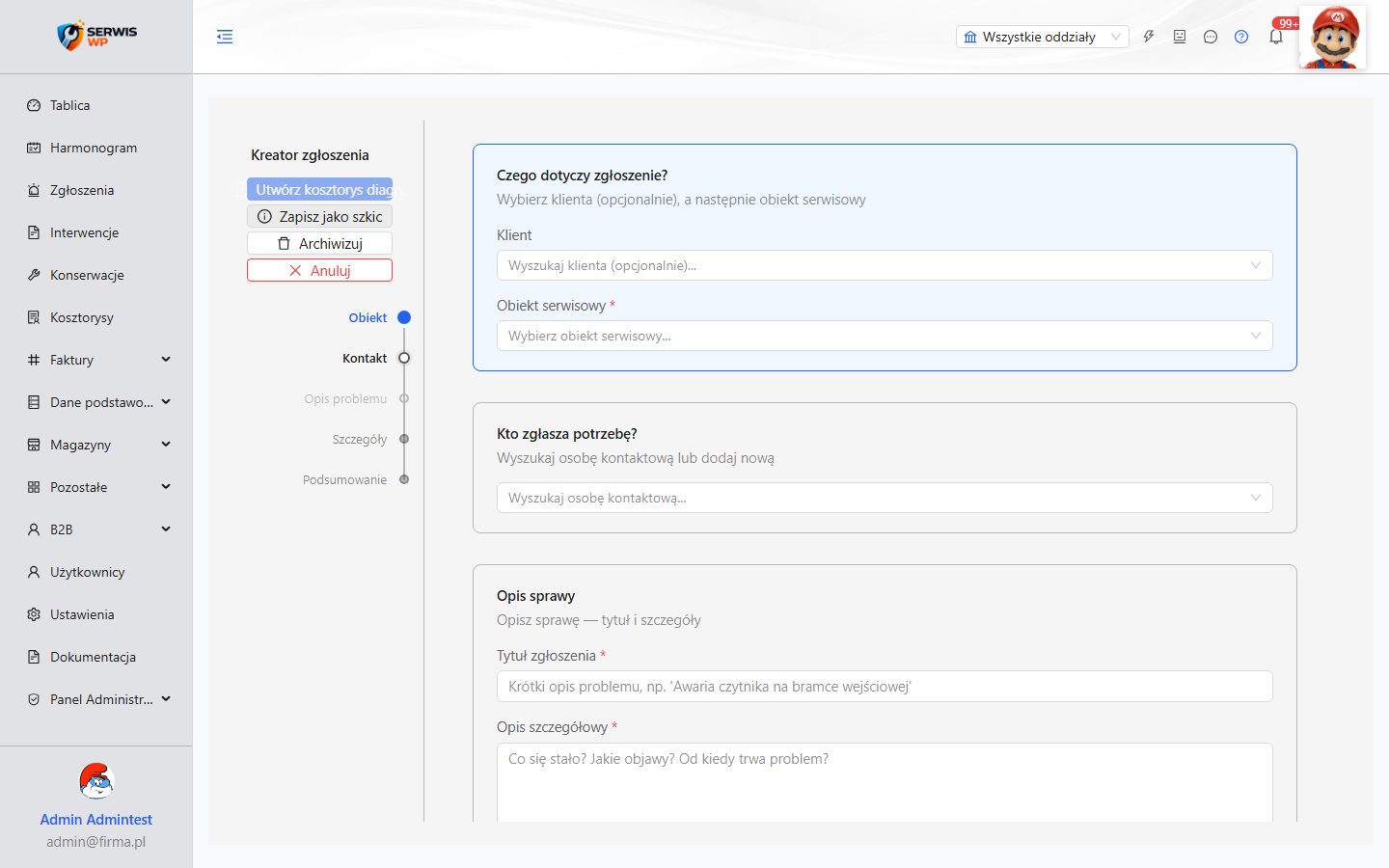Open the lightning bolt quick actions icon
The height and width of the screenshot is (868, 1389).
1149,37
